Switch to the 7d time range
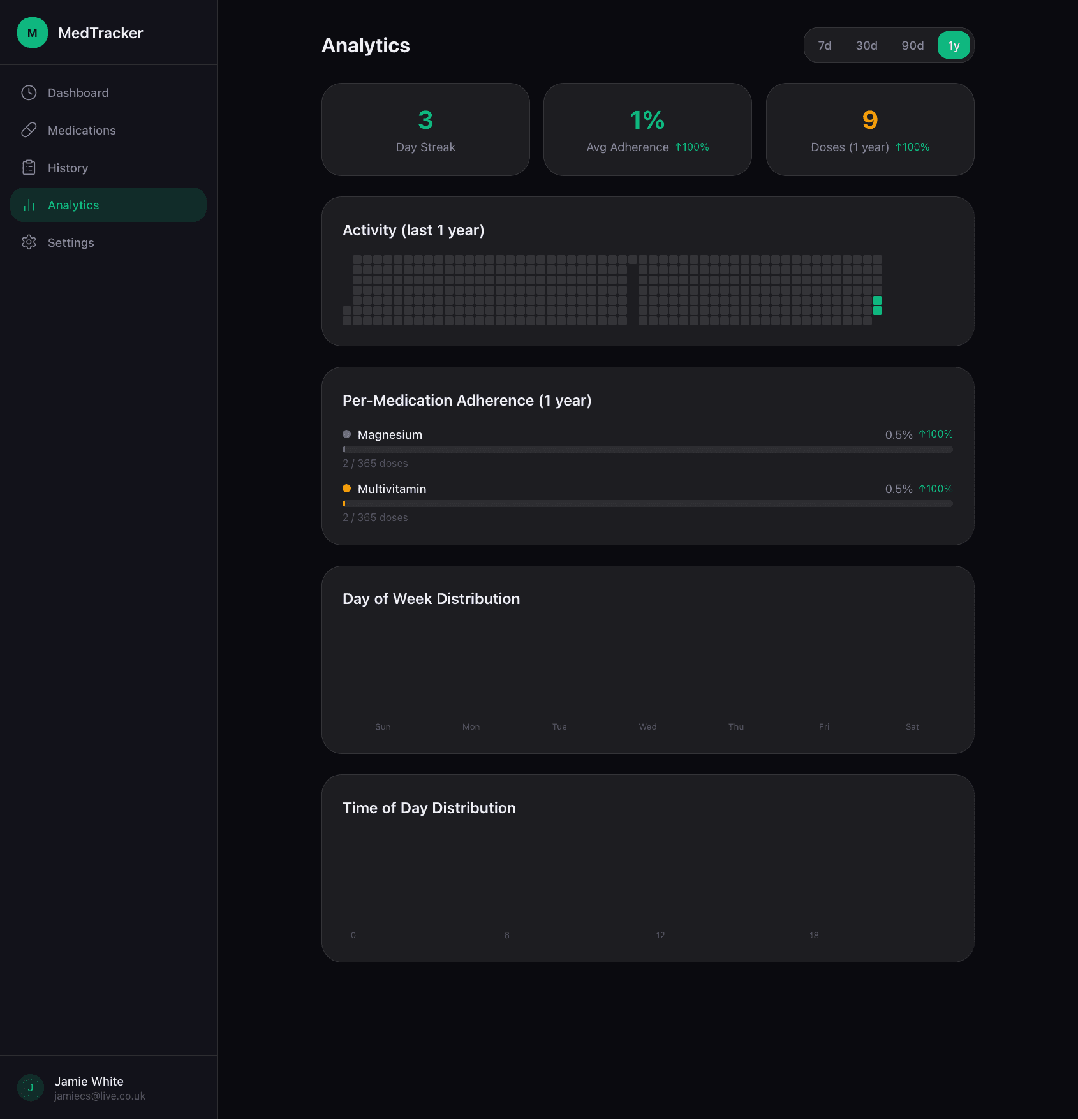Image resolution: width=1078 pixels, height=1120 pixels. pyautogui.click(x=825, y=45)
